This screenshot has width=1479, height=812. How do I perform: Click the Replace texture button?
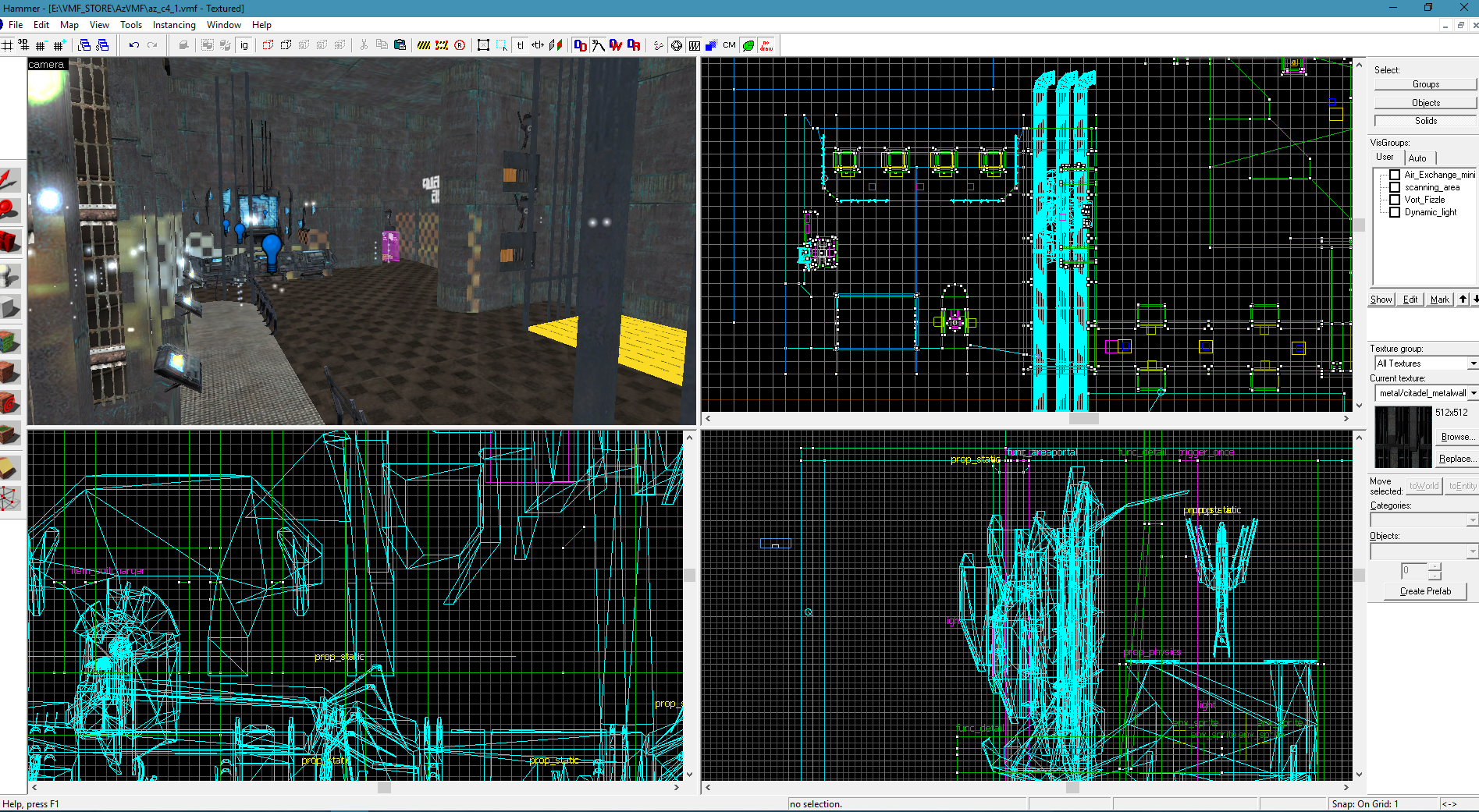[x=1456, y=459]
